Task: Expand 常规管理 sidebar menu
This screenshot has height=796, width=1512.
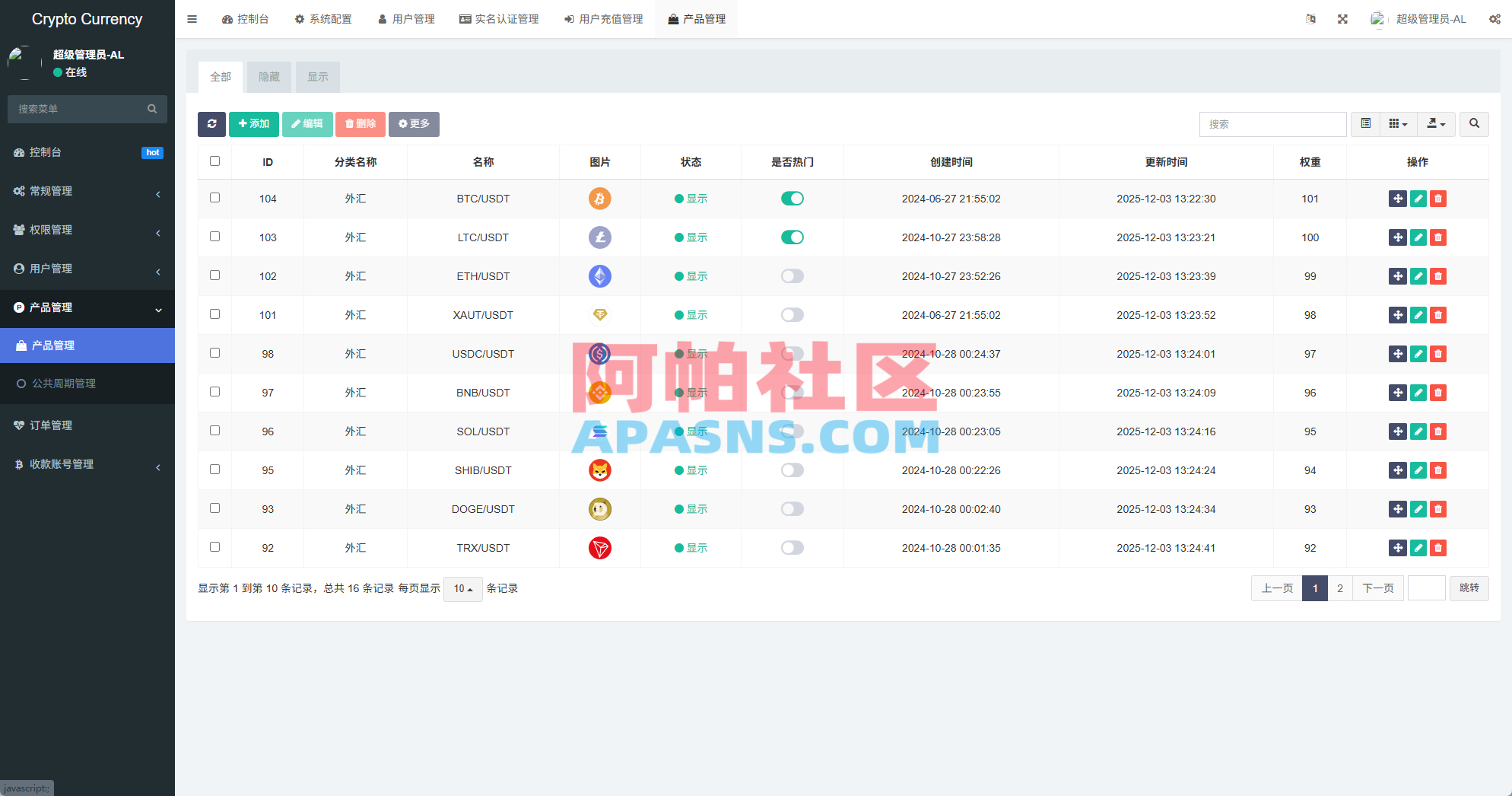Action: [x=87, y=191]
